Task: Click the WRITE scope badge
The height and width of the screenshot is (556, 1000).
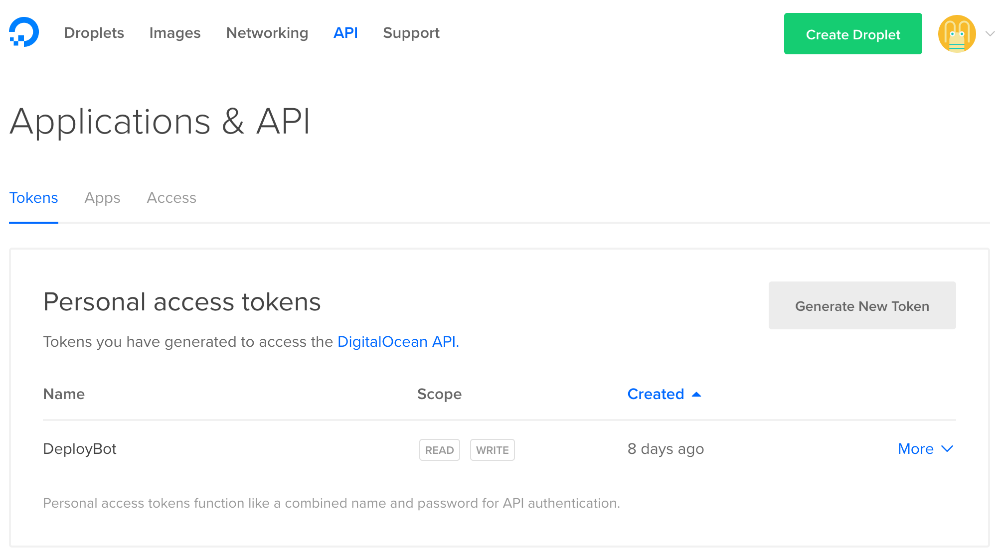Action: (492, 450)
